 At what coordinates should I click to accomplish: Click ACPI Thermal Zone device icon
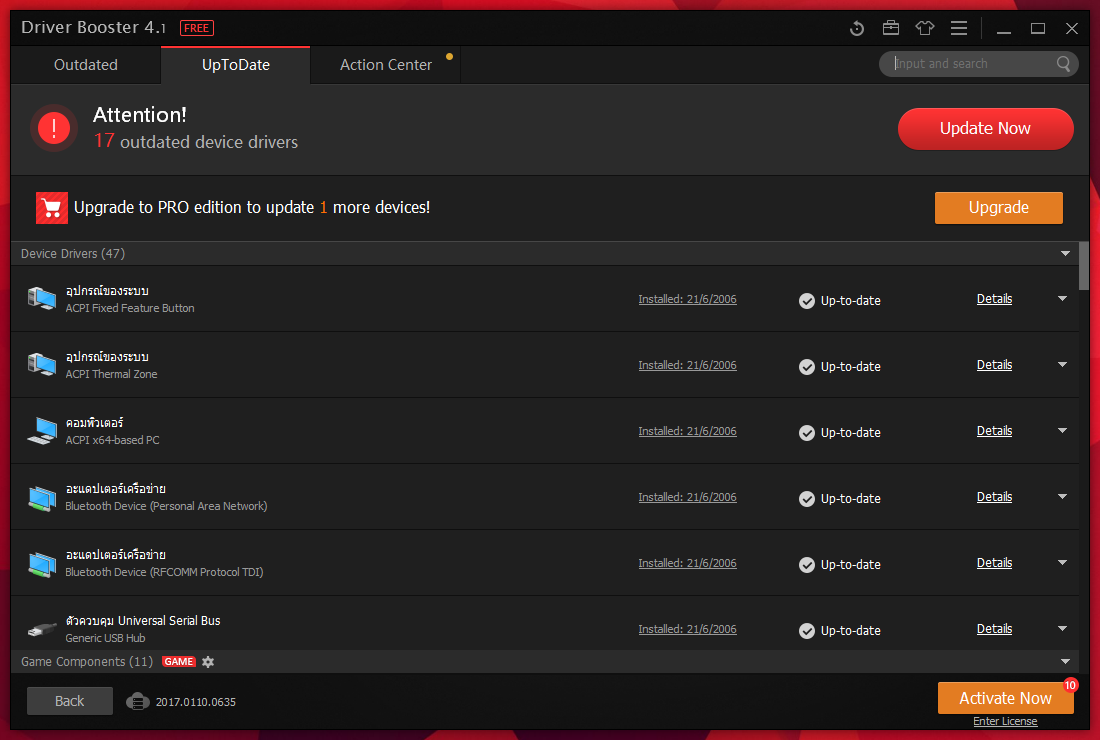tap(42, 365)
